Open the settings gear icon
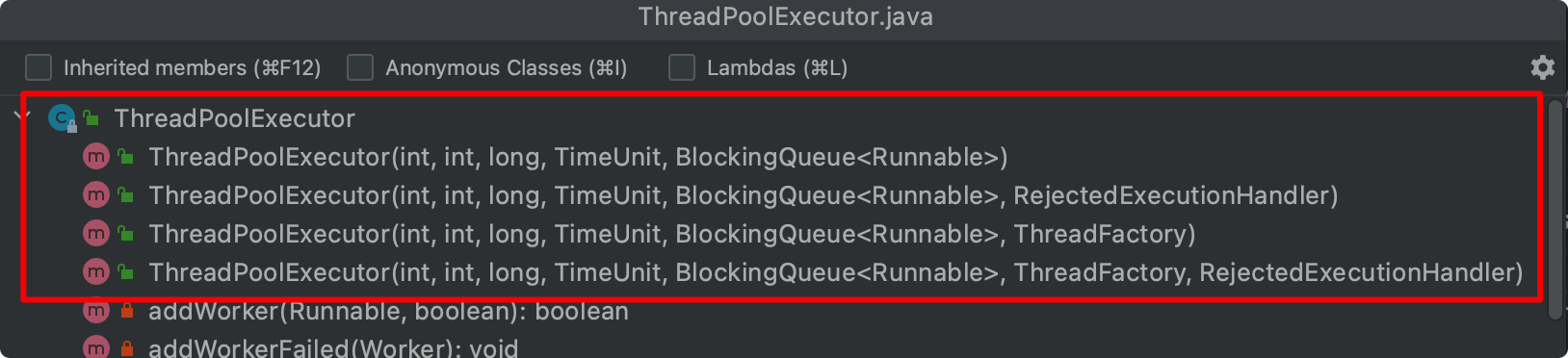This screenshot has height=358, width=1568. pos(1542,67)
